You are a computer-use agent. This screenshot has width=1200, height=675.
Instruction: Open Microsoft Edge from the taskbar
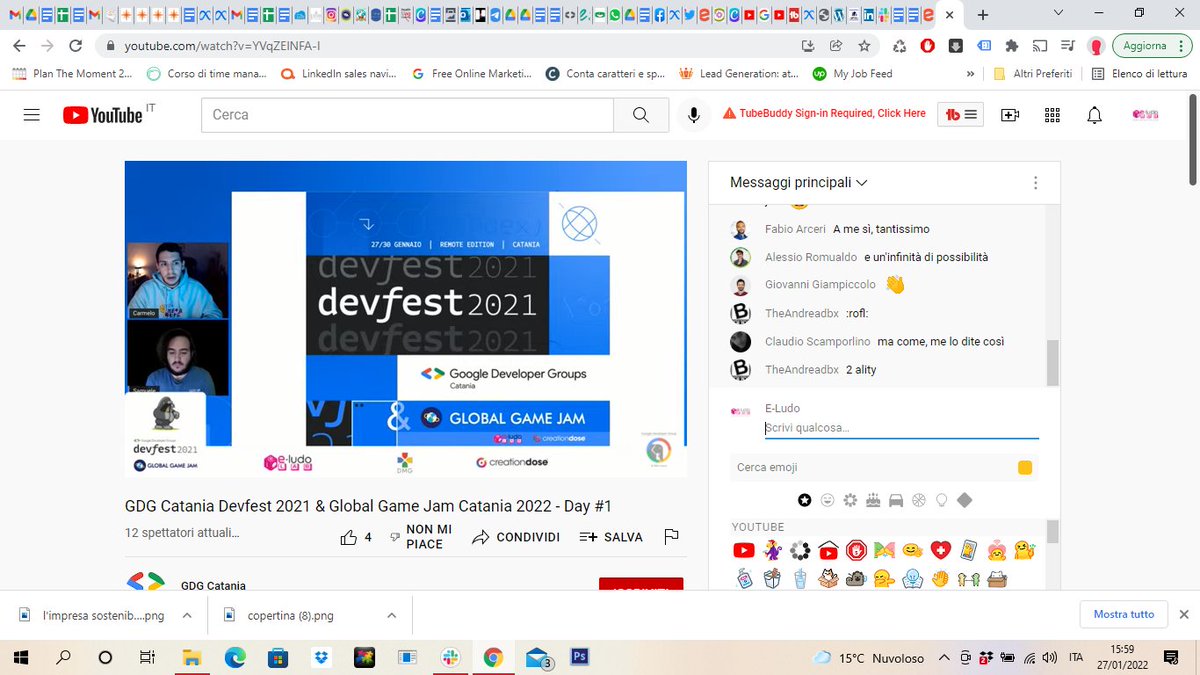234,657
